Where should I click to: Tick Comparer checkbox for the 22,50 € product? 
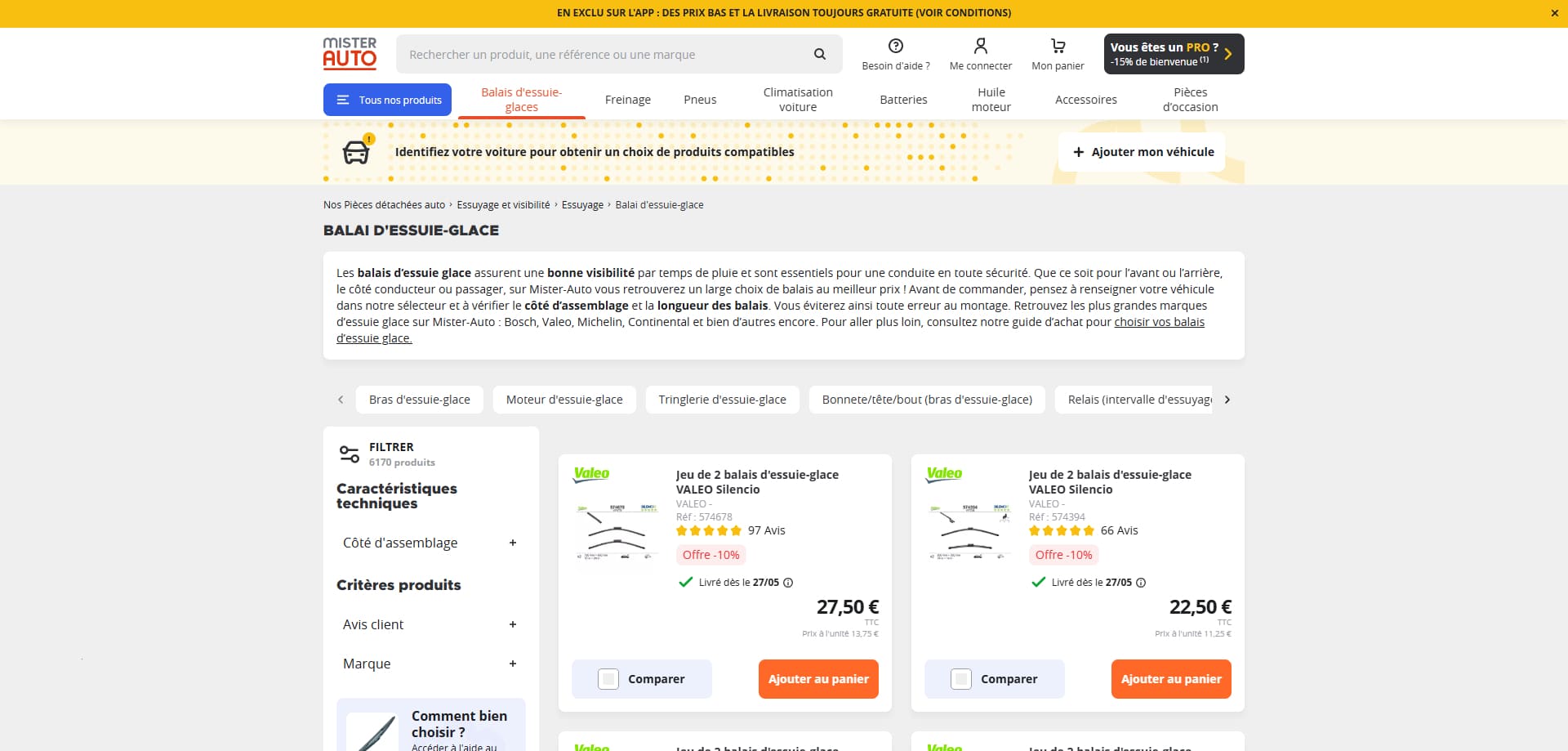961,679
